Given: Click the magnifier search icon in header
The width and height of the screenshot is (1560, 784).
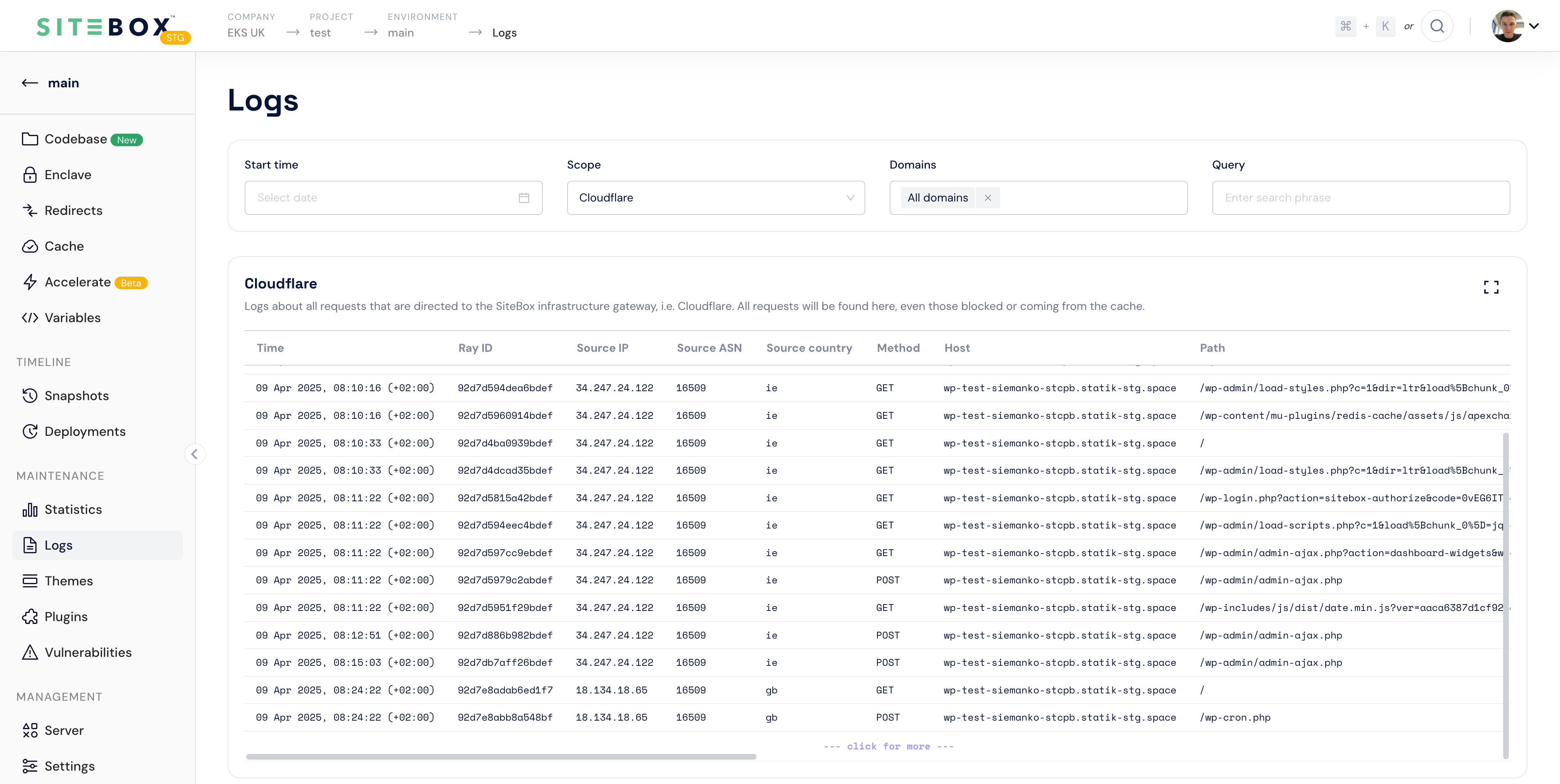Looking at the screenshot, I should (x=1437, y=26).
